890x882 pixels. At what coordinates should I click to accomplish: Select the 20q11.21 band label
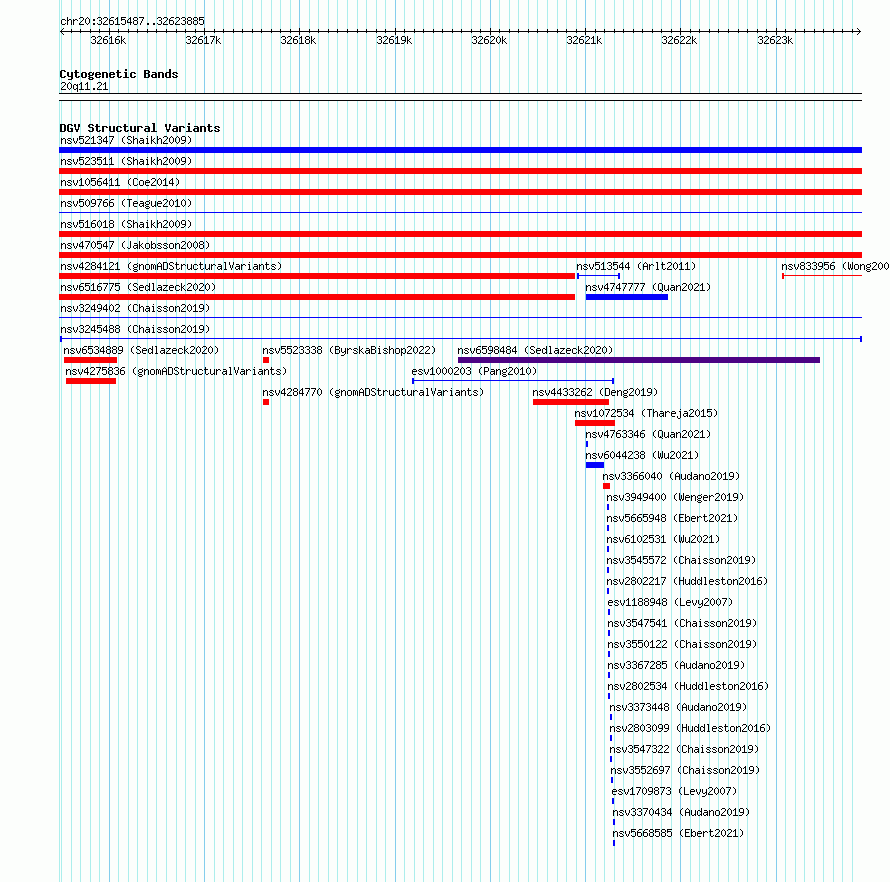84,86
